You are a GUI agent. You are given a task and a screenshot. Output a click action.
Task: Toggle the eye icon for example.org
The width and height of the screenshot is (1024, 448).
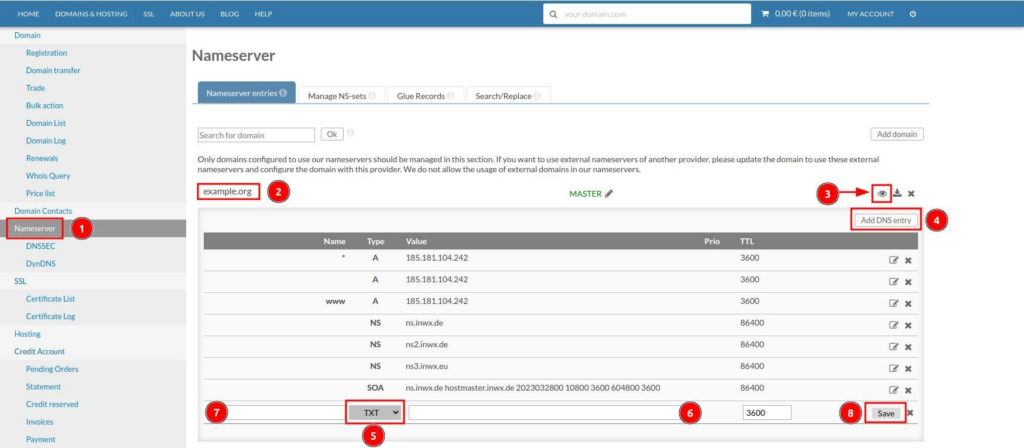pos(882,193)
